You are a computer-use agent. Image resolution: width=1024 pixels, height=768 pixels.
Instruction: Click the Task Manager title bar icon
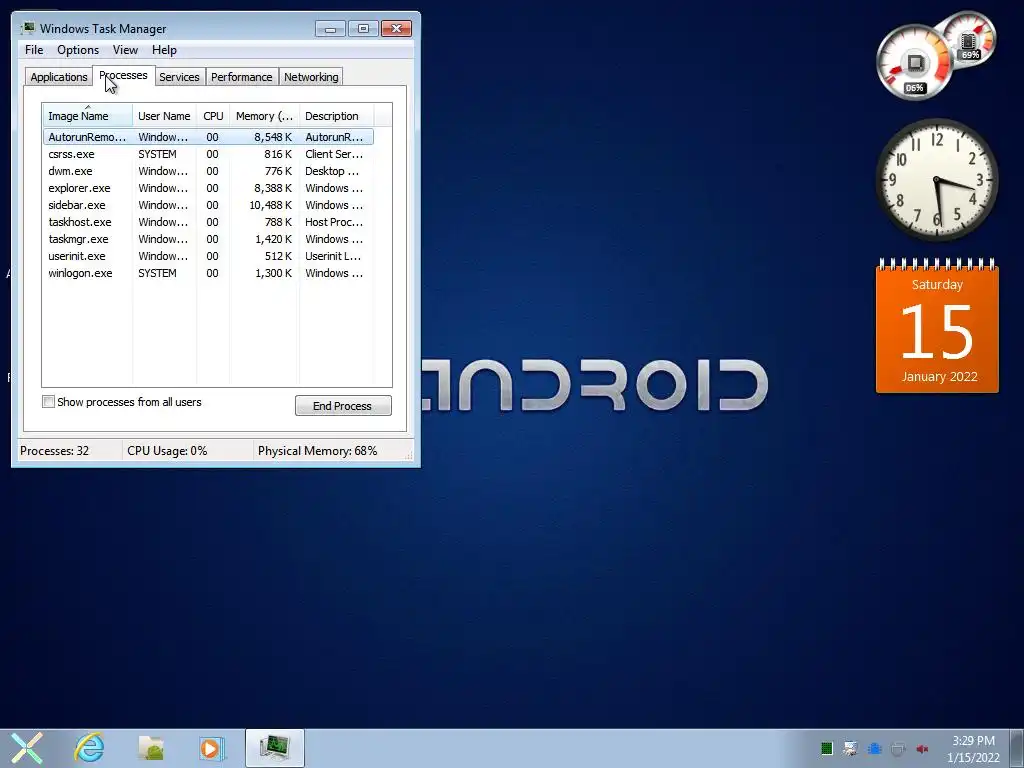click(28, 28)
